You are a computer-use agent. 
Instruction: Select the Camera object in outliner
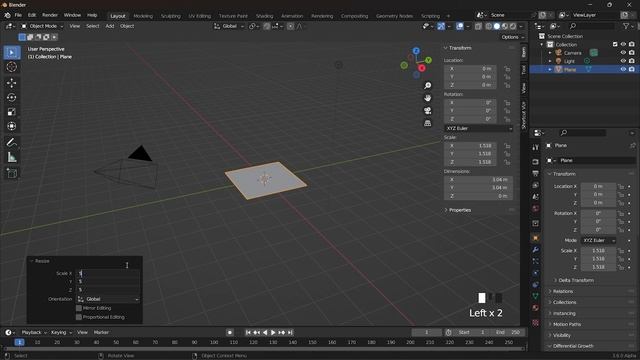click(x=572, y=53)
